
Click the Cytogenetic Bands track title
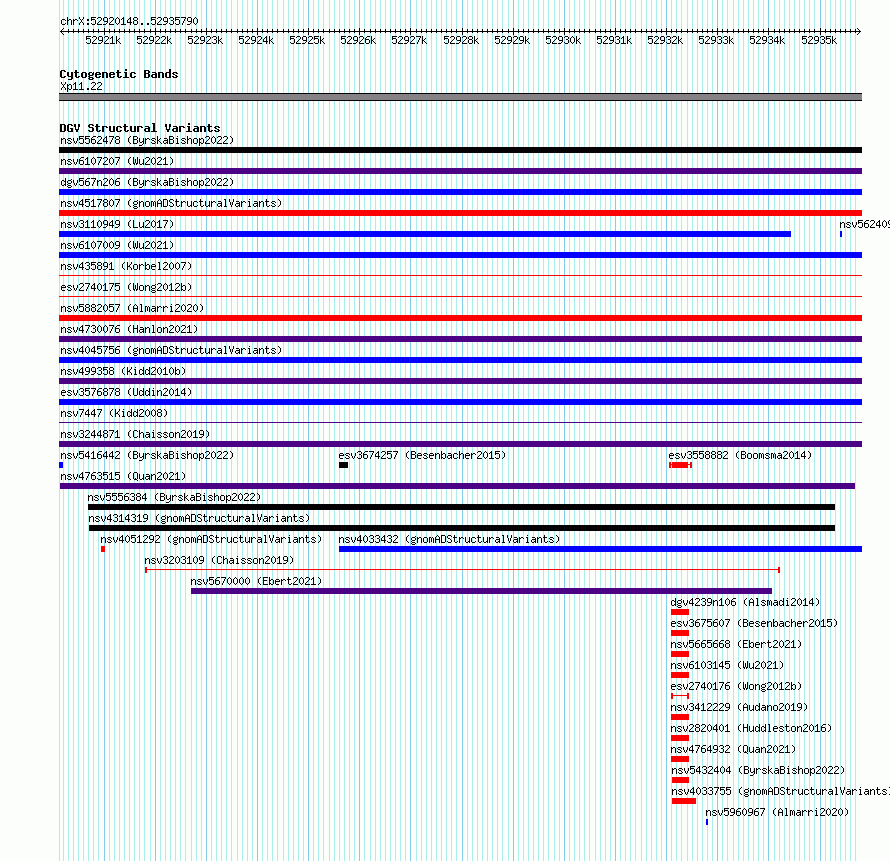pos(119,74)
